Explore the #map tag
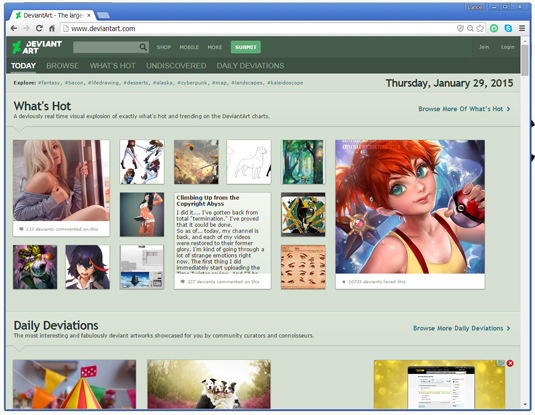This screenshot has width=535, height=415. point(219,83)
